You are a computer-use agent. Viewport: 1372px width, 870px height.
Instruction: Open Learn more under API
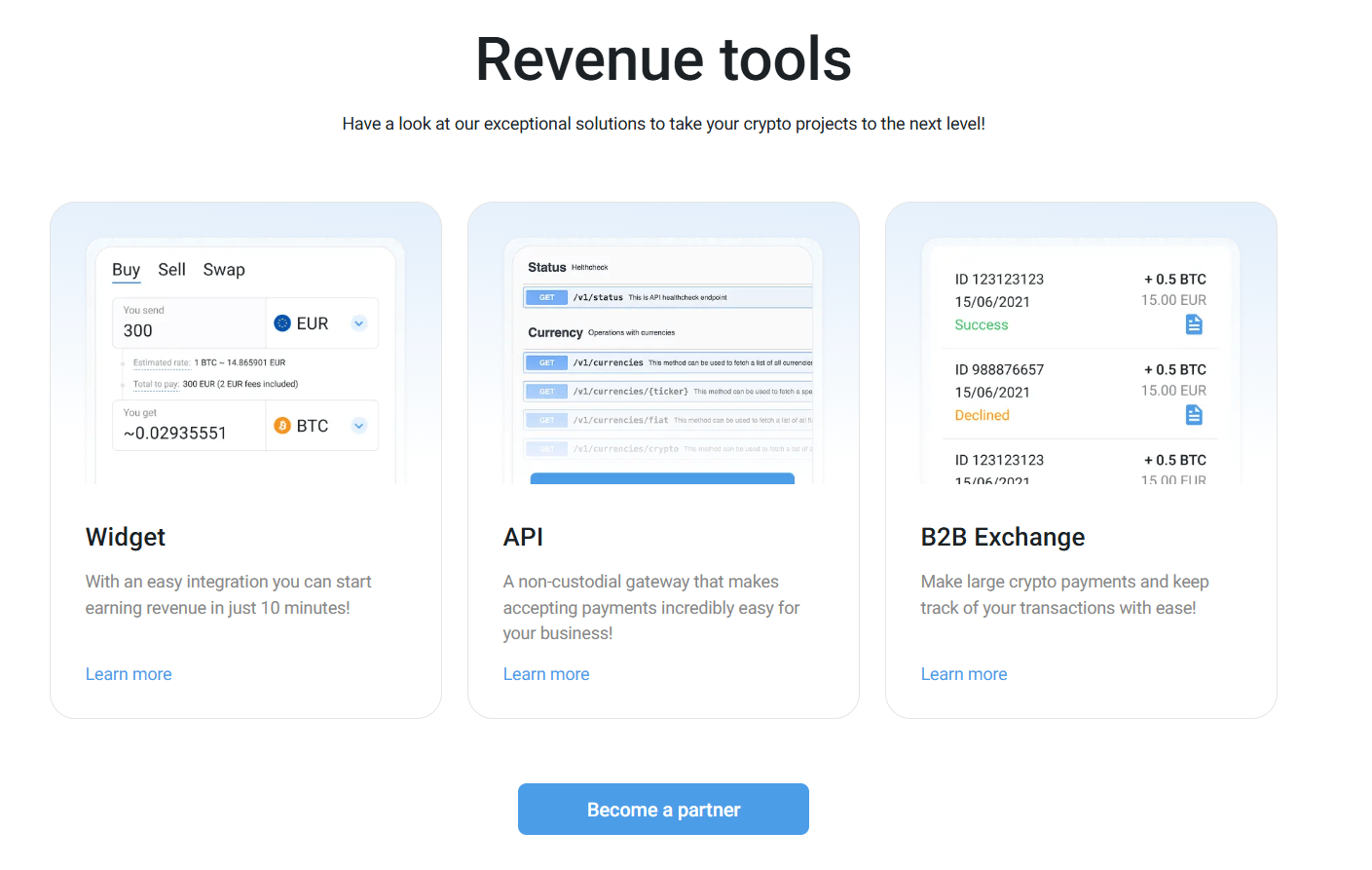click(546, 674)
